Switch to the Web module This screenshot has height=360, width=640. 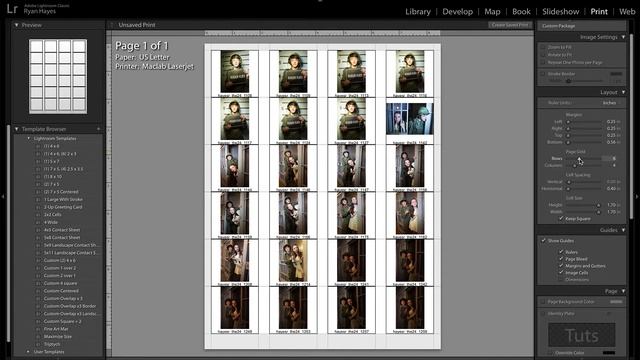627,12
